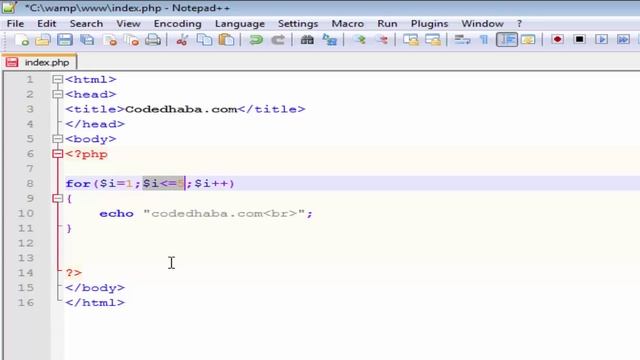Screen dimensions: 640x360
Task: Open the View menu
Action: (128, 24)
